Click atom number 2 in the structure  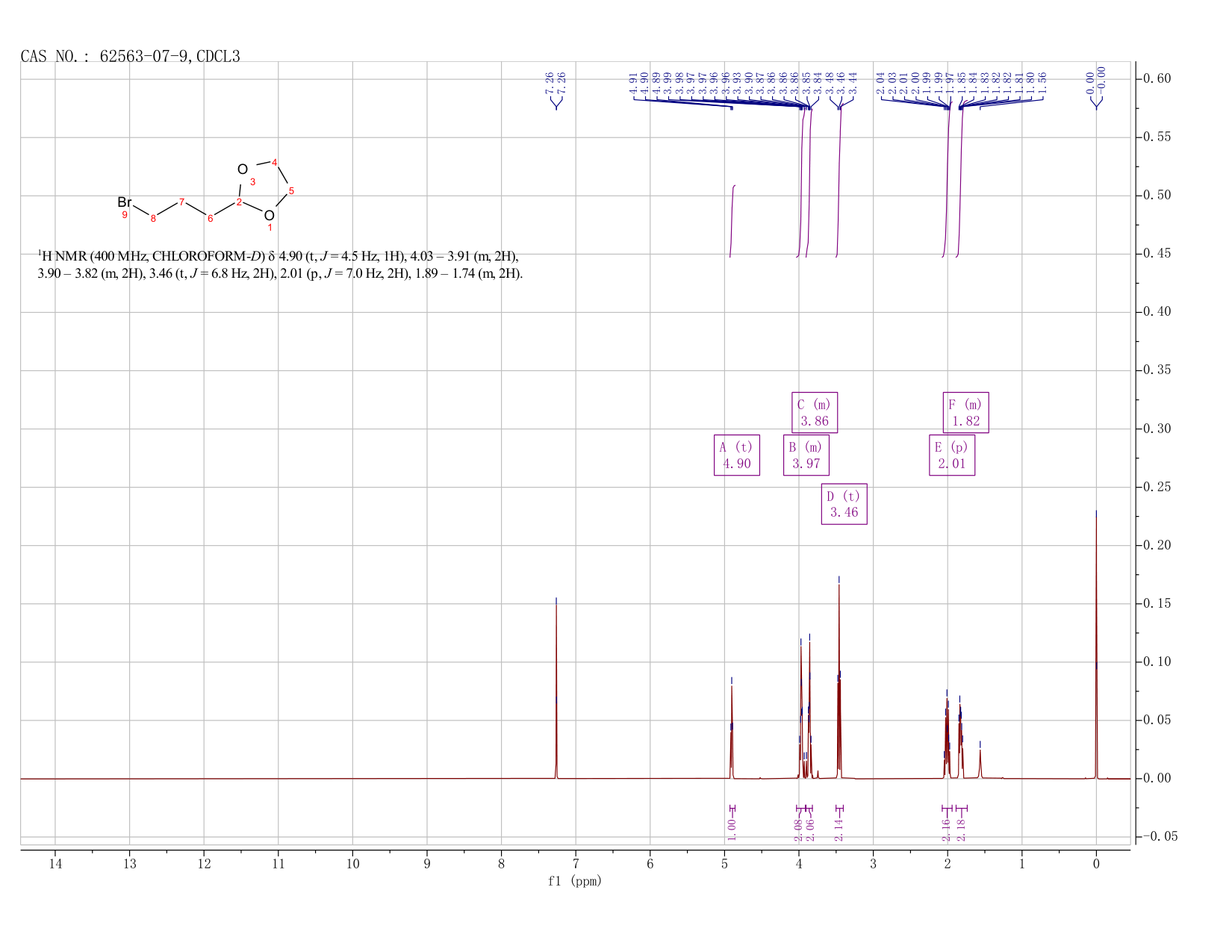(239, 202)
